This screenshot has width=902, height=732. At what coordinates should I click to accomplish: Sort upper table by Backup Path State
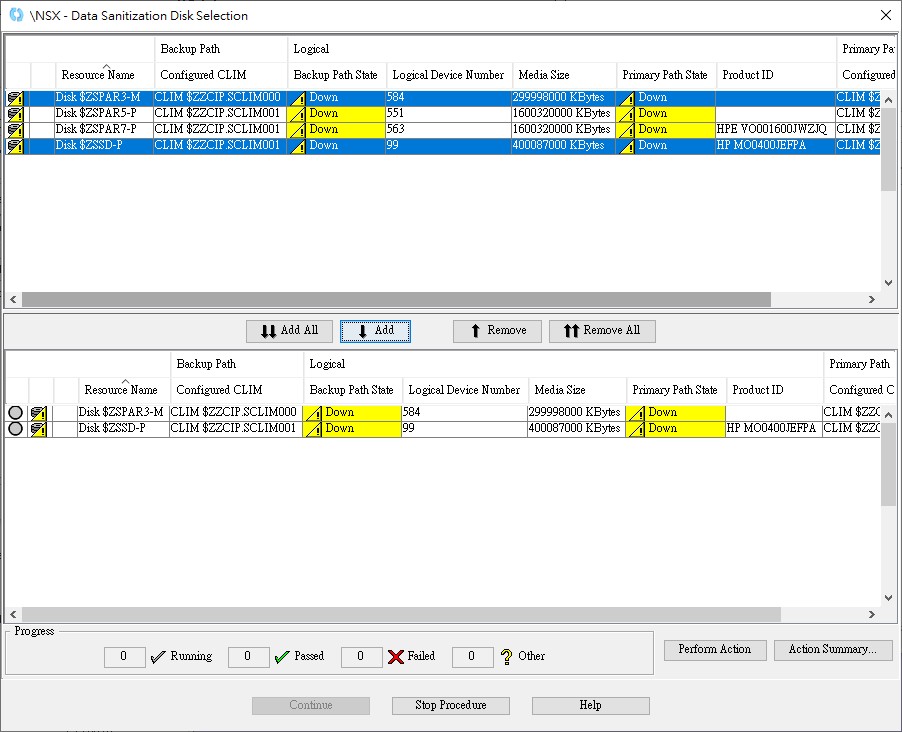[x=336, y=75]
